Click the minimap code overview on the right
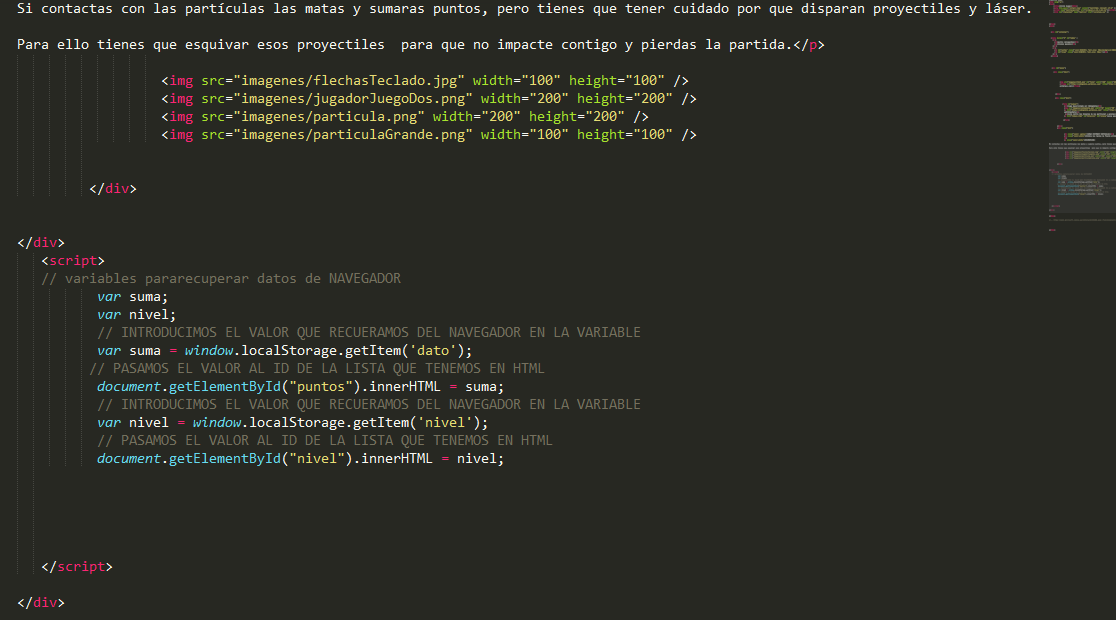 [x=1078, y=120]
